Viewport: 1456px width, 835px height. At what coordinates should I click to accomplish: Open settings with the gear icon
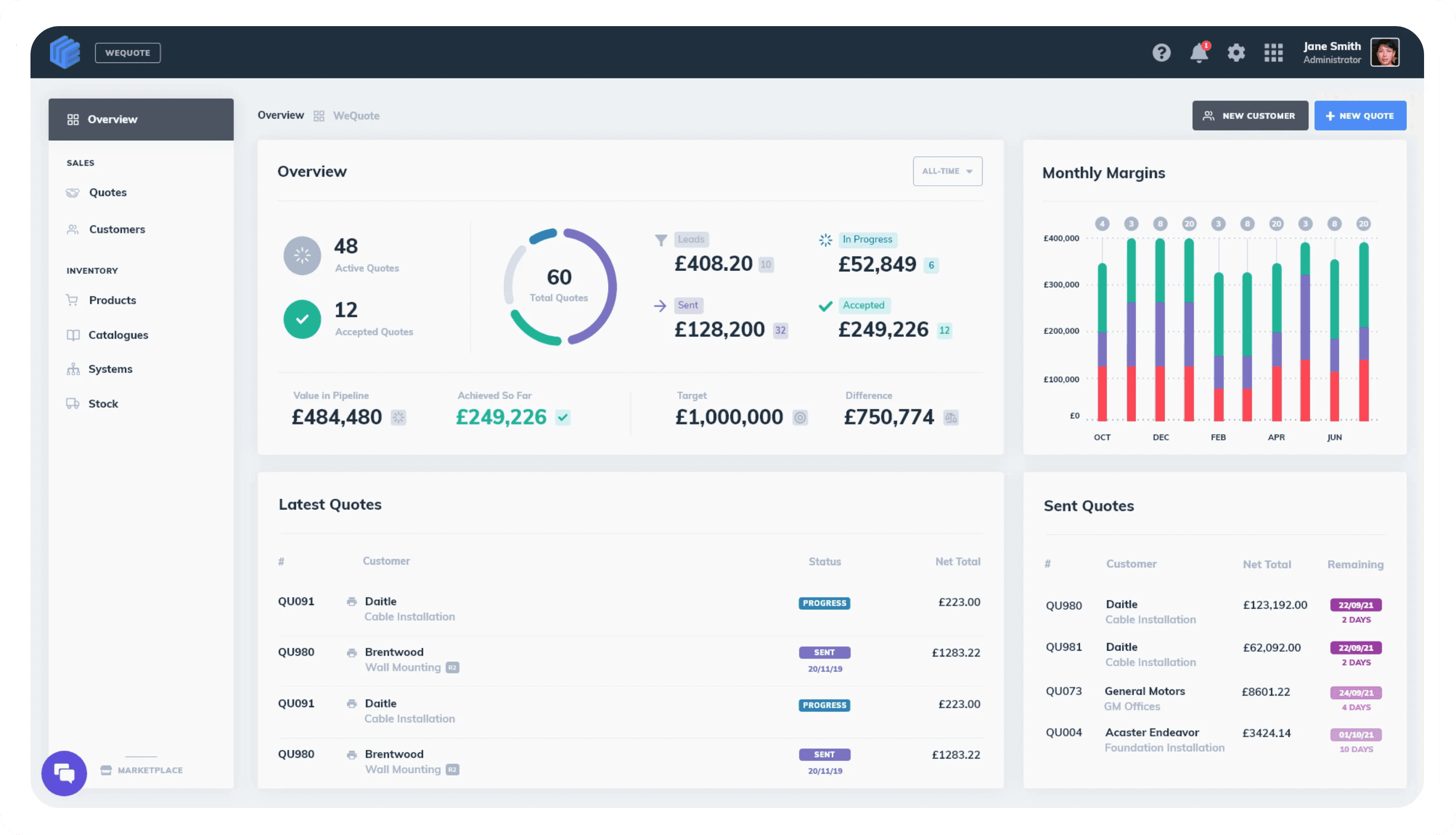[1236, 52]
